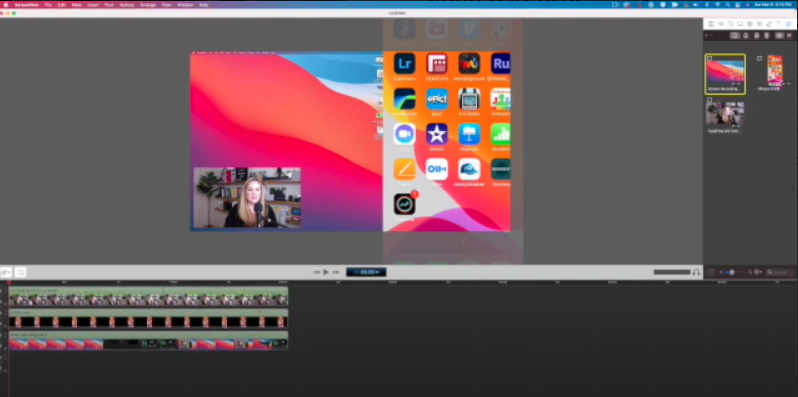Switch media library to grid view
This screenshot has height=397, width=798.
[779, 35]
